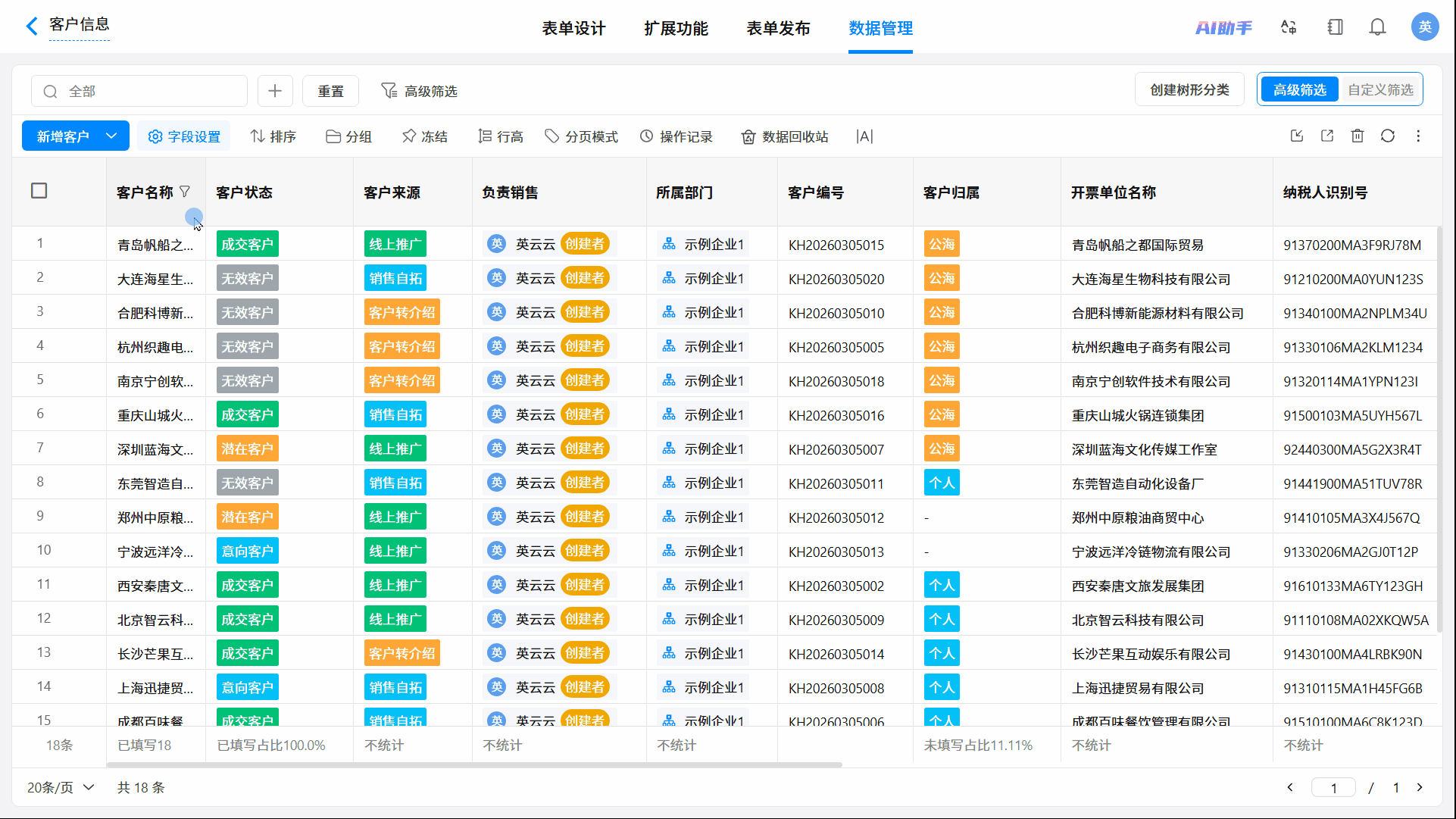The image size is (1456, 819).
Task: Click the 英 avatar in the 大连海星生 row
Action: [x=496, y=278]
